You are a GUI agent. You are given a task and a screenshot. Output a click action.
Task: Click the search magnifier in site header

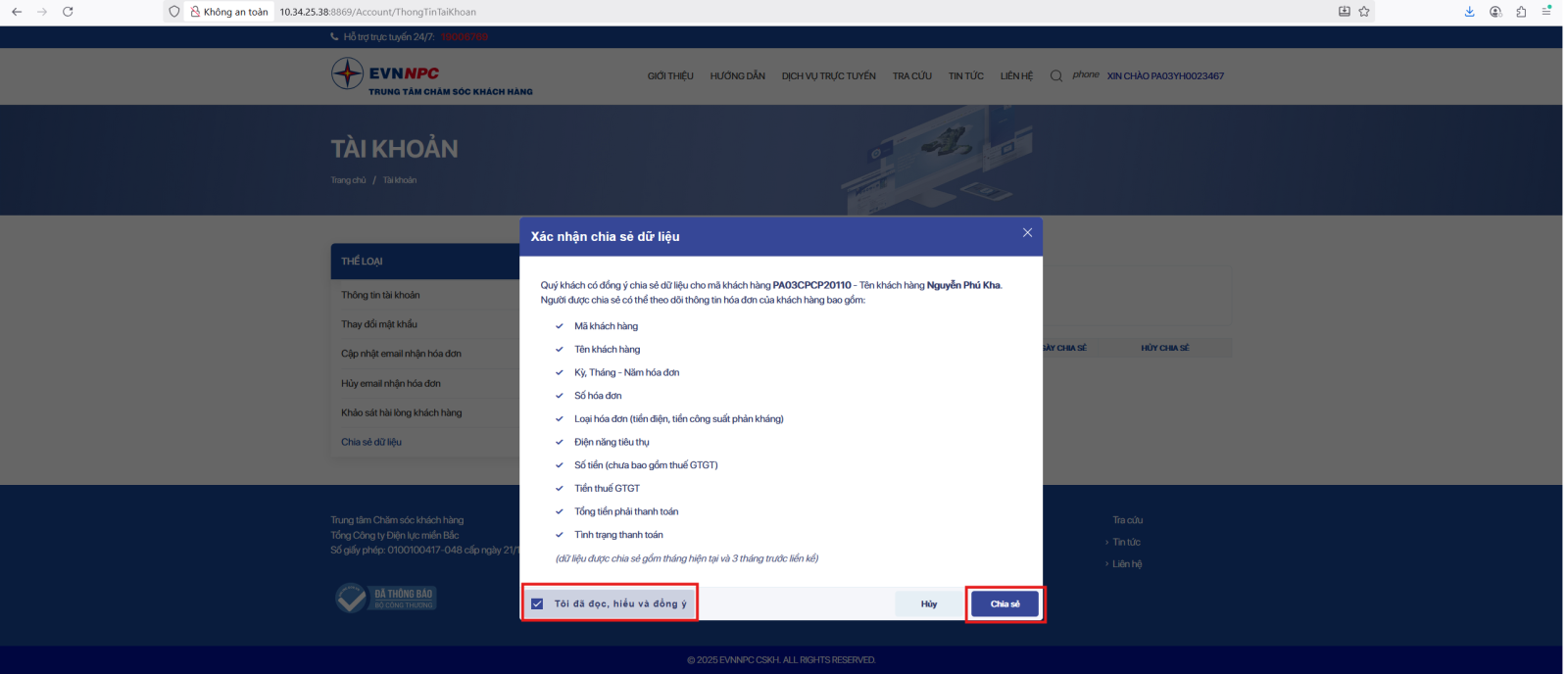pyautogui.click(x=1056, y=76)
